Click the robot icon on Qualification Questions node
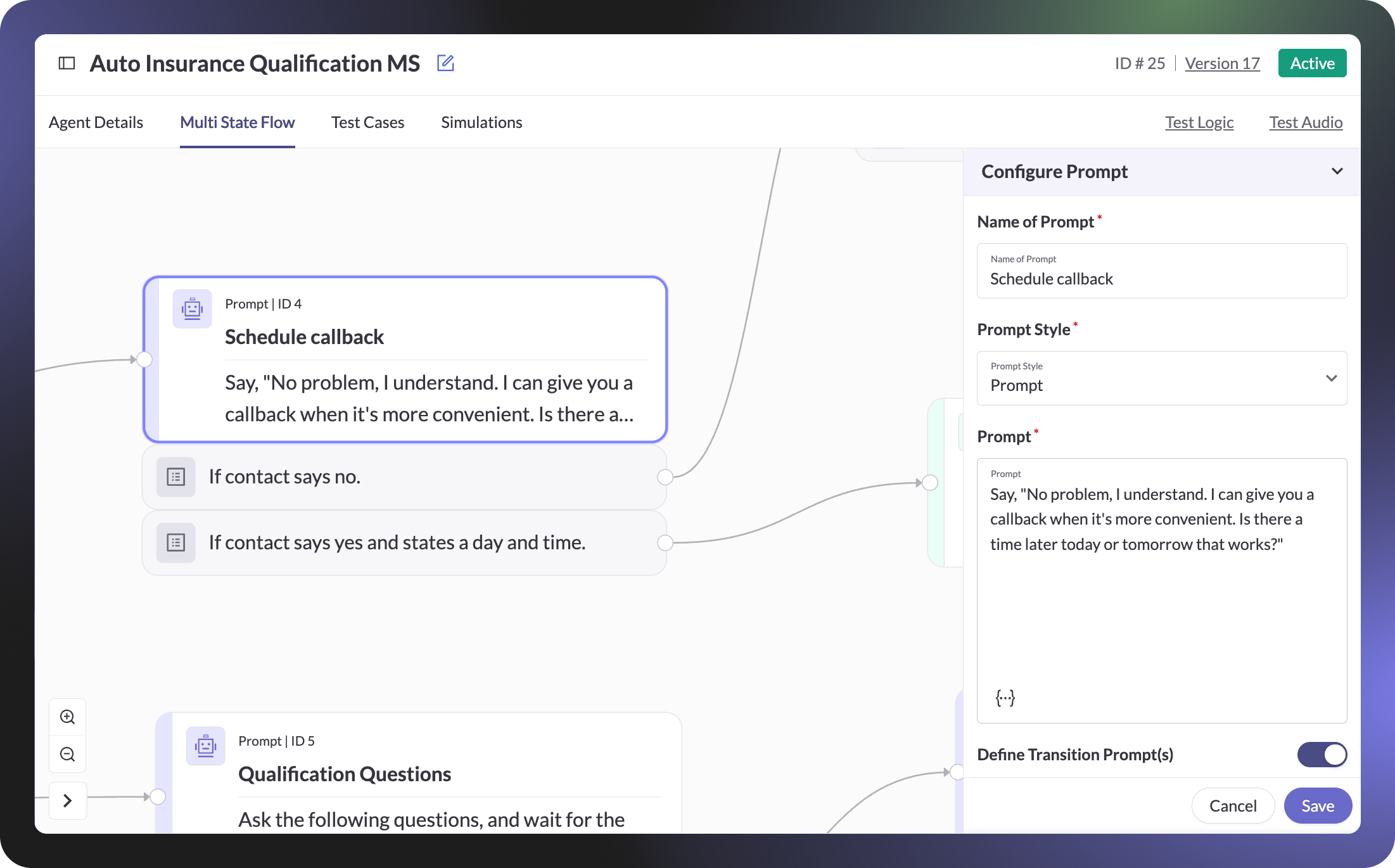The image size is (1395, 868). 205,746
